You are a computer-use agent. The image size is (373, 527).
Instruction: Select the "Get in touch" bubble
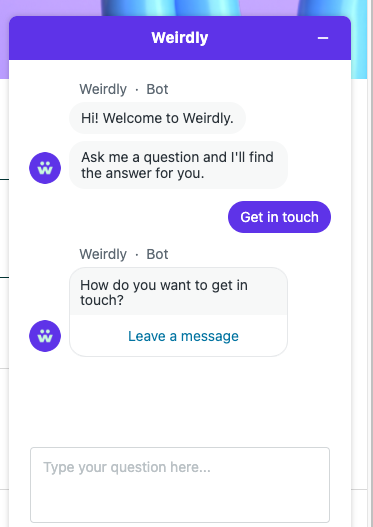[279, 217]
